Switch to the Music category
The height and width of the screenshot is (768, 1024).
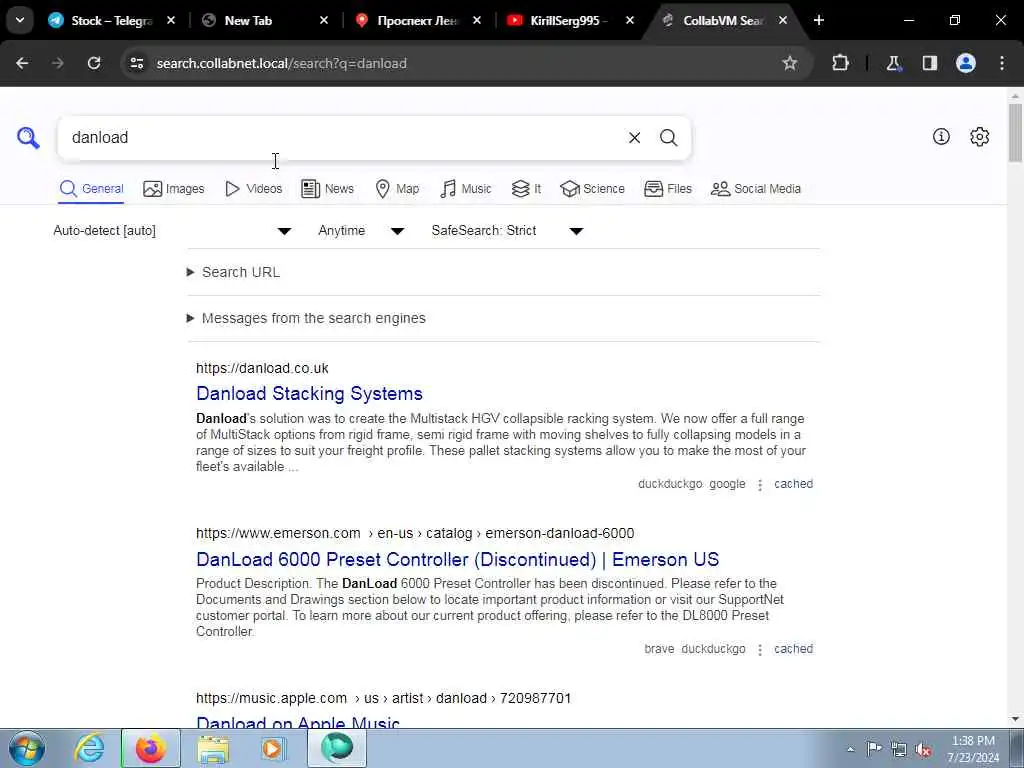pyautogui.click(x=466, y=189)
